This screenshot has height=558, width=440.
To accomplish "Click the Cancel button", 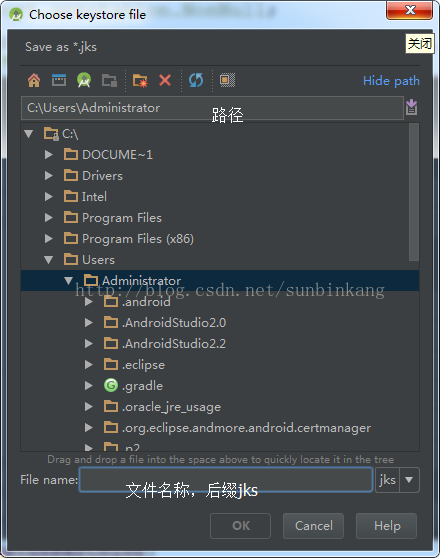I will (314, 526).
